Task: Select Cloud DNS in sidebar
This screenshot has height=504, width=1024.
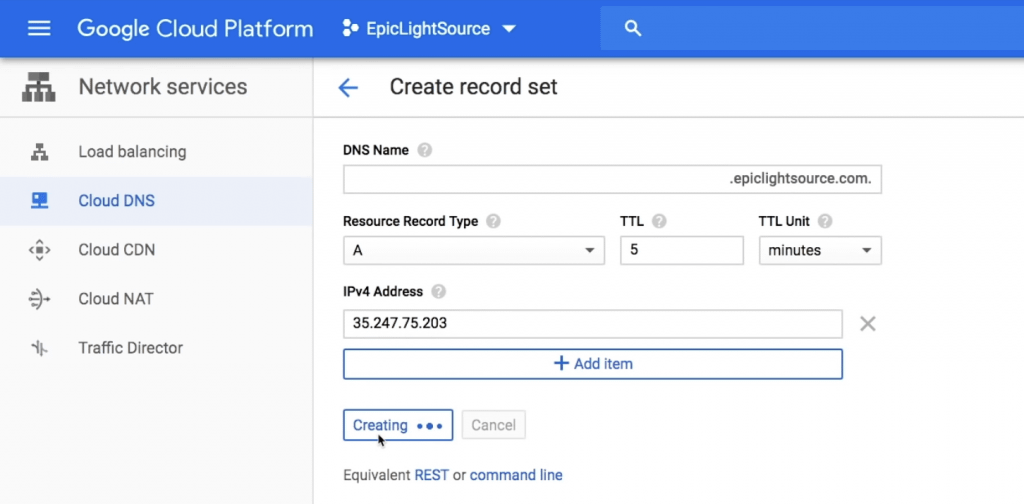Action: pyautogui.click(x=116, y=201)
